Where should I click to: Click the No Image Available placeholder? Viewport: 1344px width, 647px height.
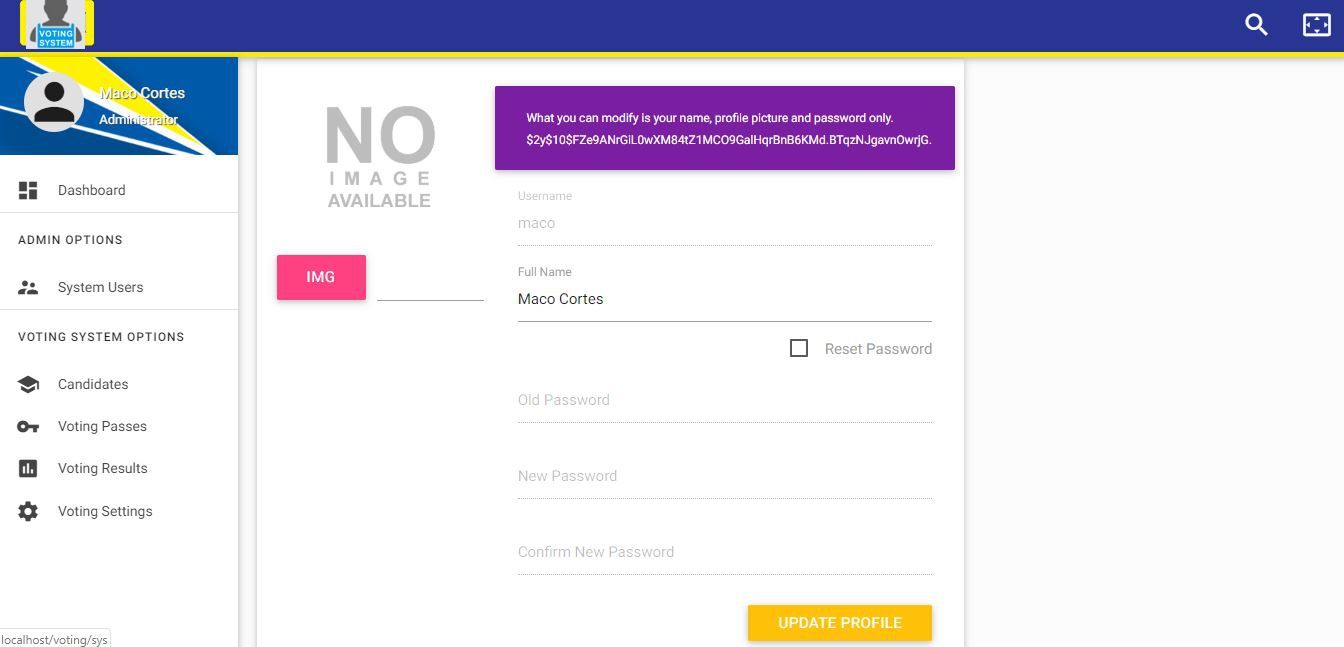(380, 158)
